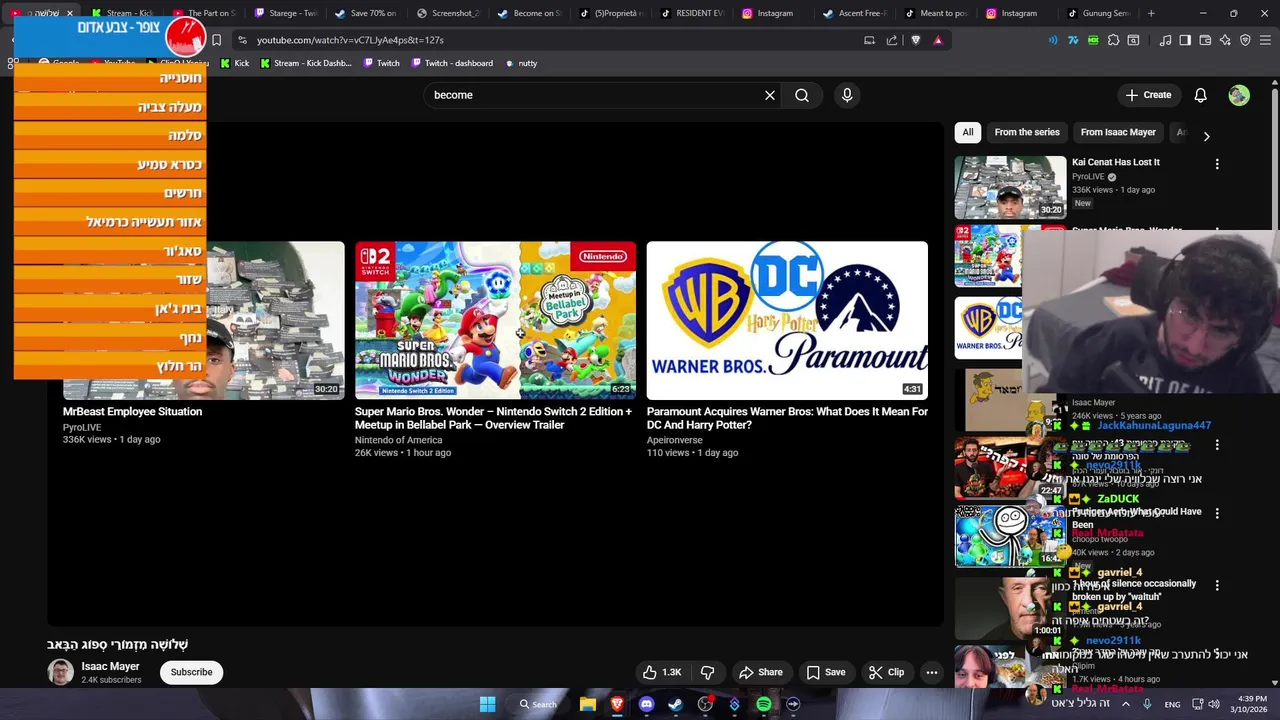This screenshot has width=1280, height=720.
Task: Open the Kick bookmark
Action: click(x=234, y=63)
